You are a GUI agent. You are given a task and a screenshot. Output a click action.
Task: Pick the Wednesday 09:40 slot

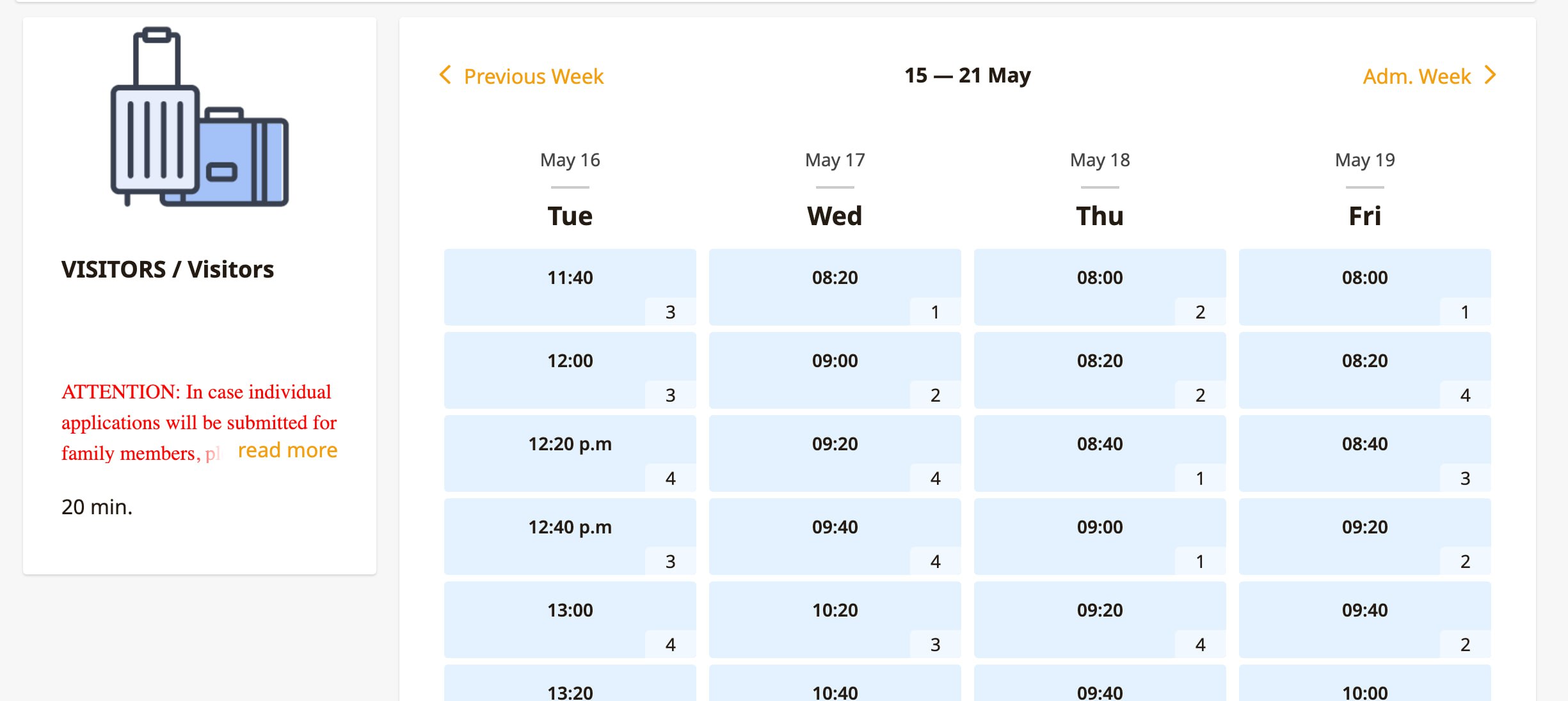coord(835,535)
